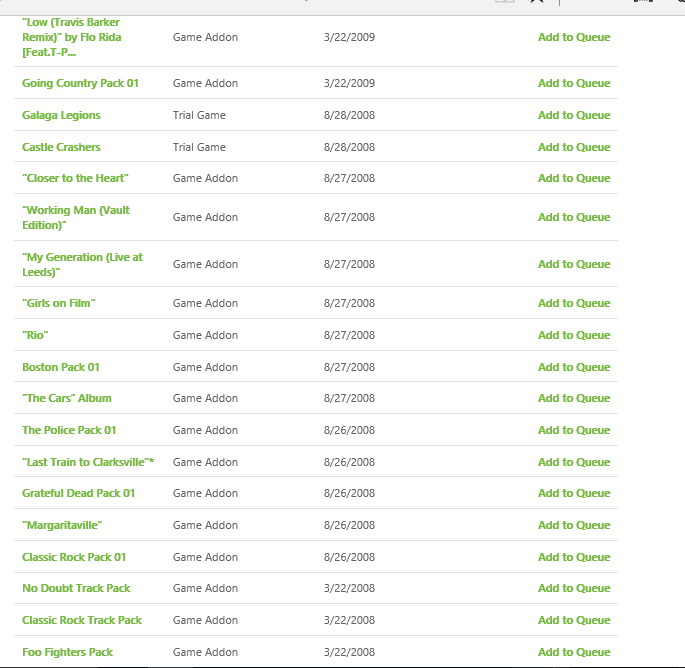
Task: Add Grateful Dead Pack 01 to queue
Action: (574, 493)
